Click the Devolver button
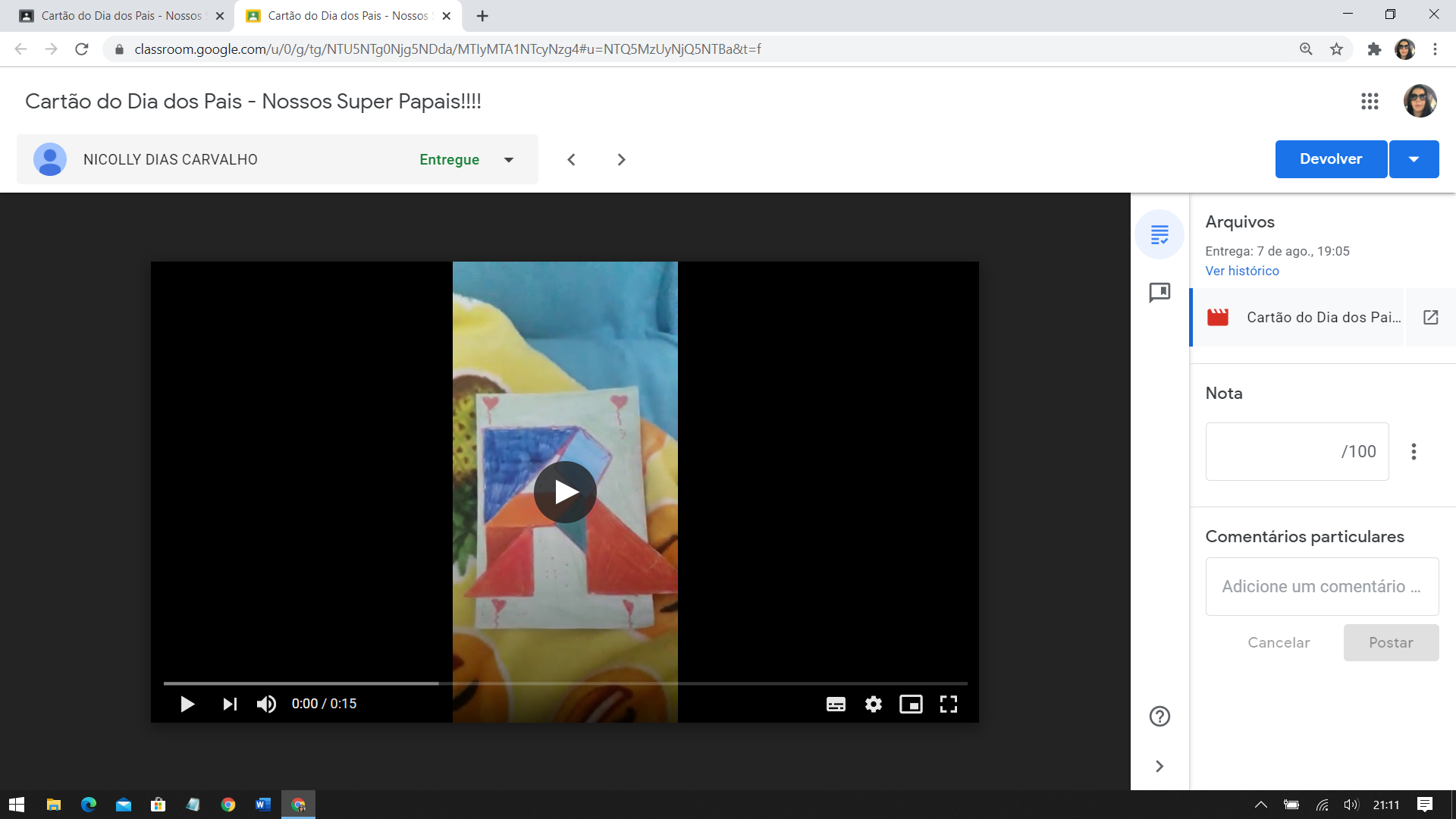 pyautogui.click(x=1331, y=159)
